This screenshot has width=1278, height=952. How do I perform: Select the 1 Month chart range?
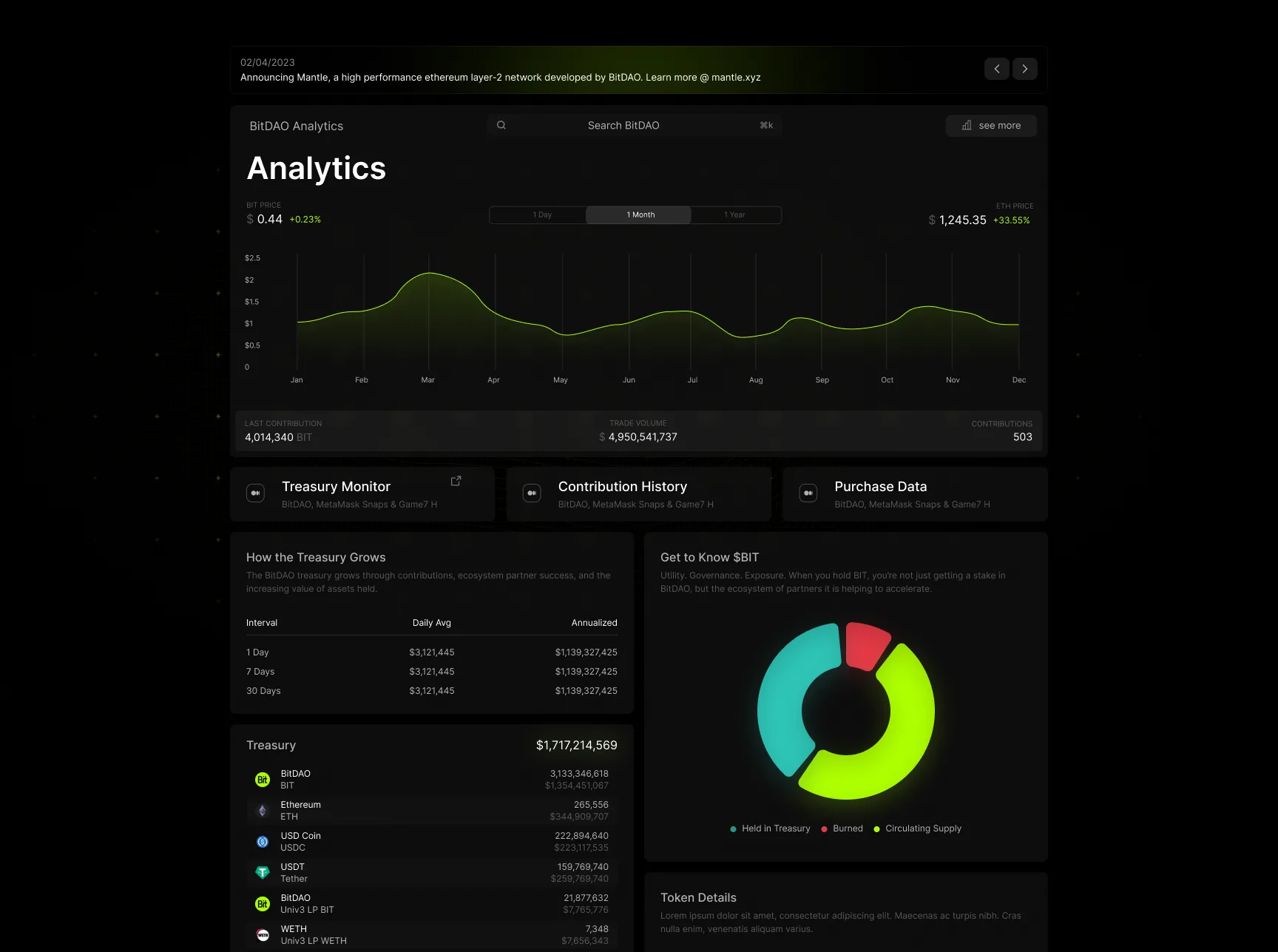639,215
